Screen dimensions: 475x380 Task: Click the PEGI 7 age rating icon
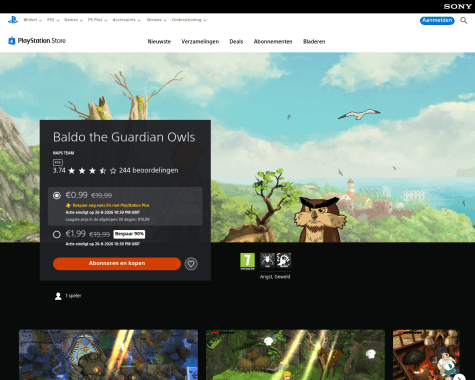(x=247, y=261)
